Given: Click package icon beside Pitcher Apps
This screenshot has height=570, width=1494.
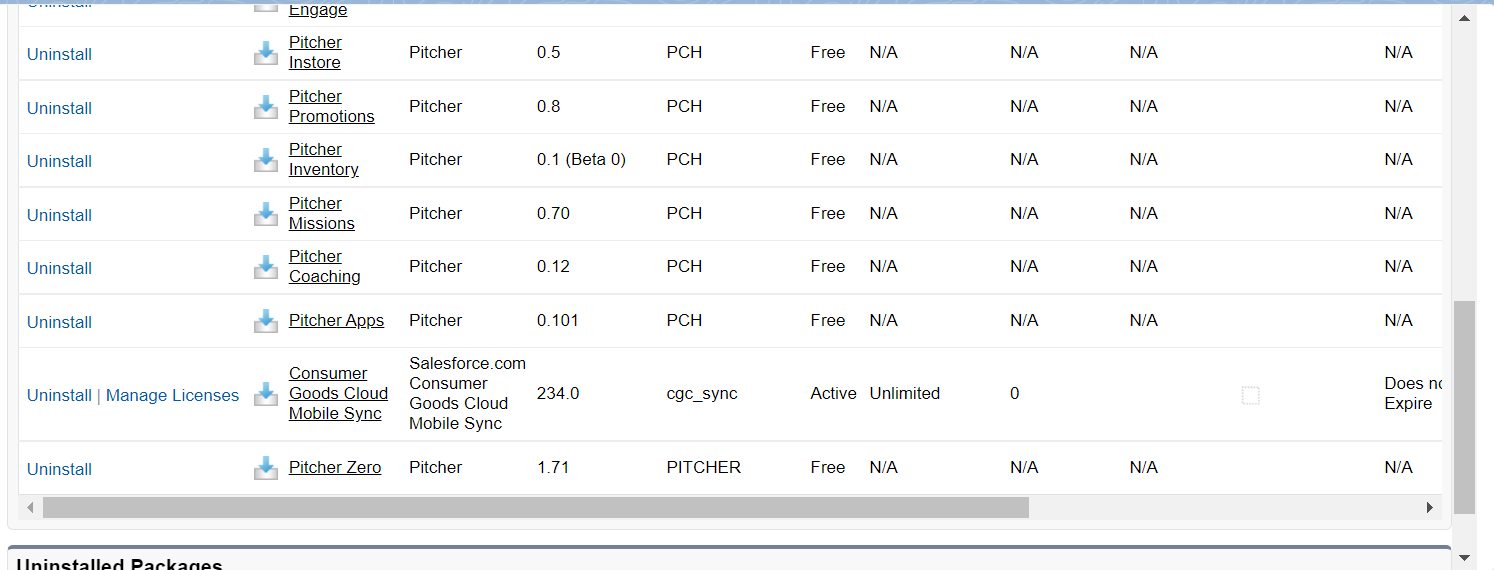Looking at the screenshot, I should tap(266, 321).
